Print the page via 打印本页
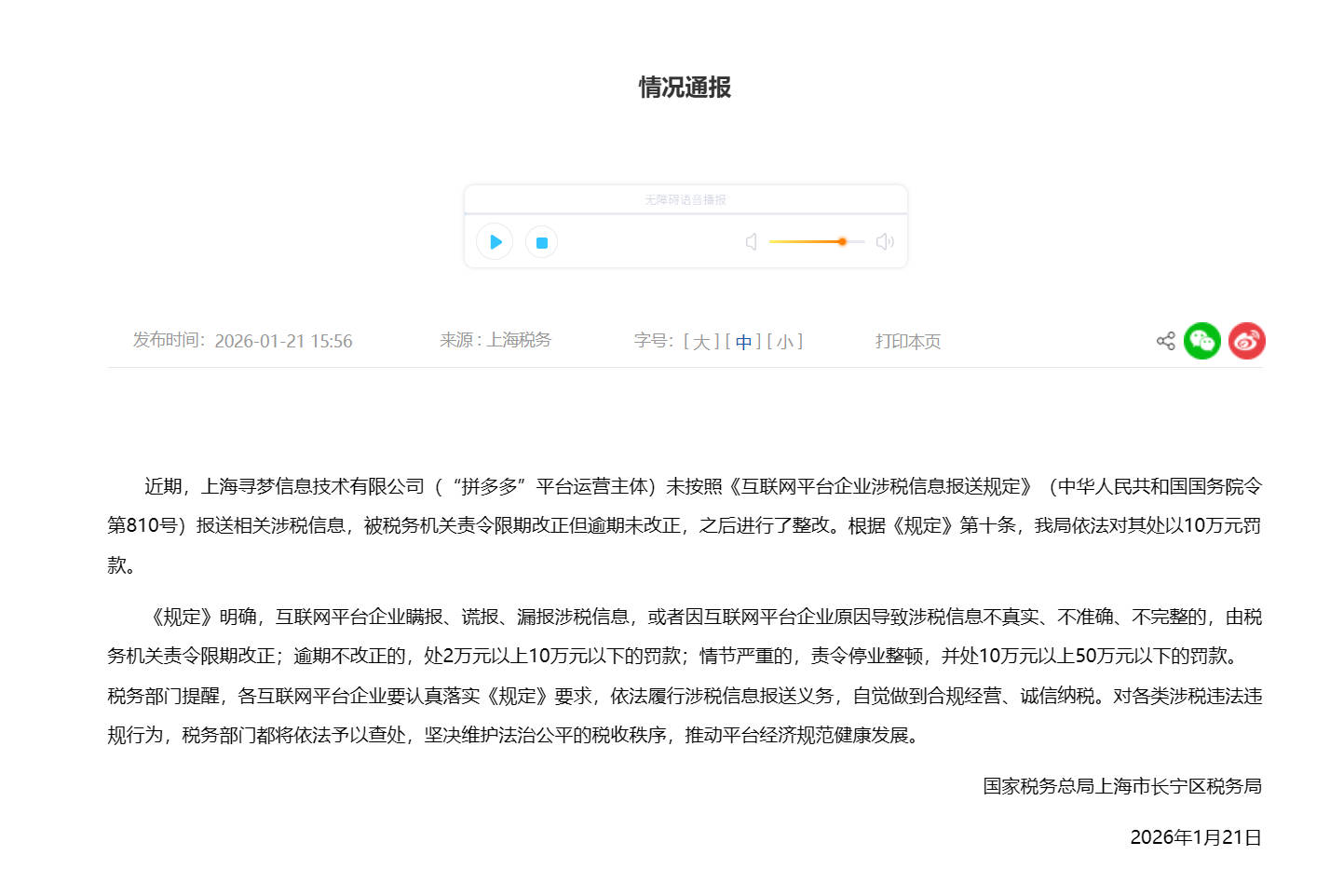This screenshot has height=896, width=1330. pos(908,341)
